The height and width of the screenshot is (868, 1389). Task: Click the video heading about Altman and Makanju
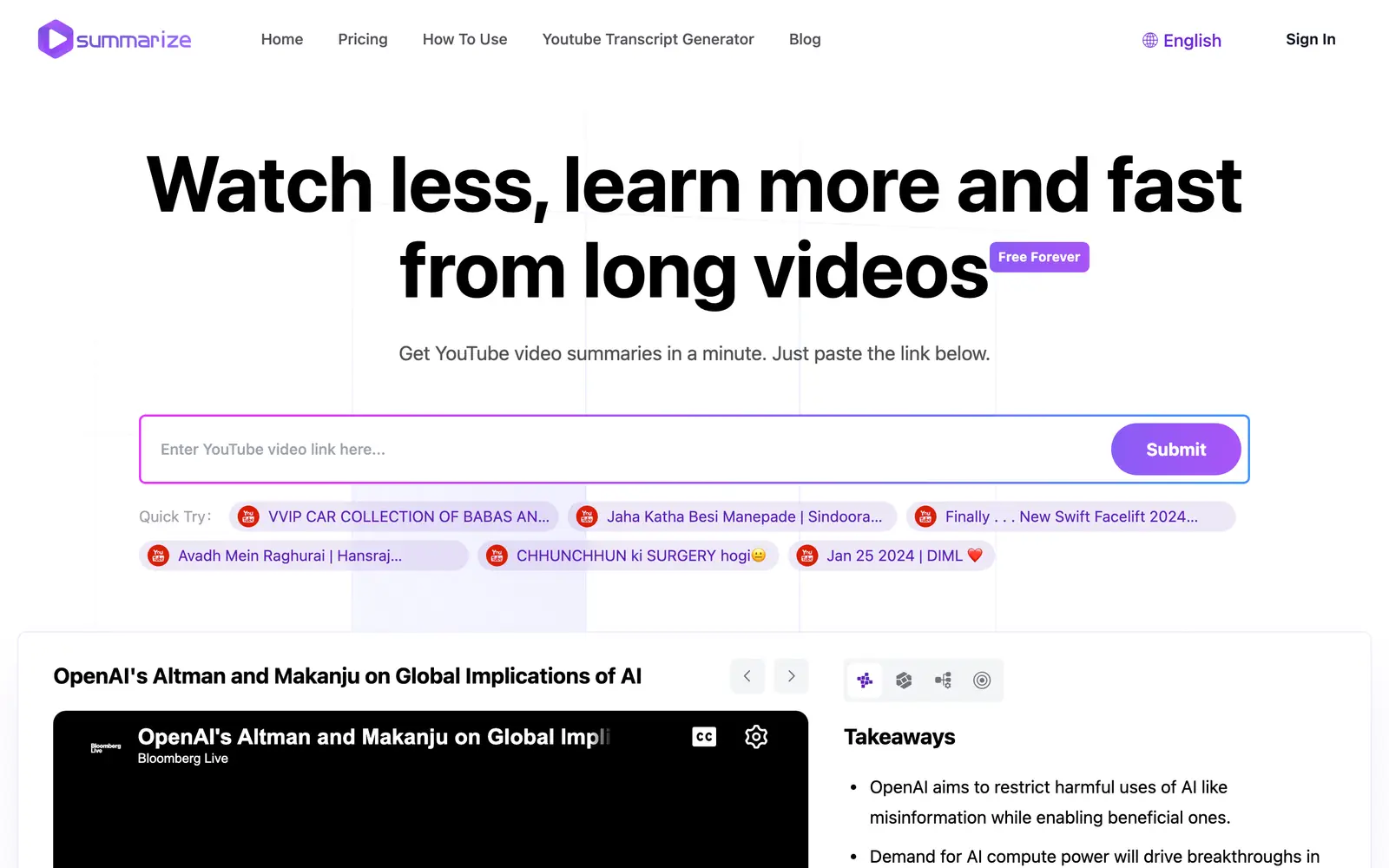347,676
